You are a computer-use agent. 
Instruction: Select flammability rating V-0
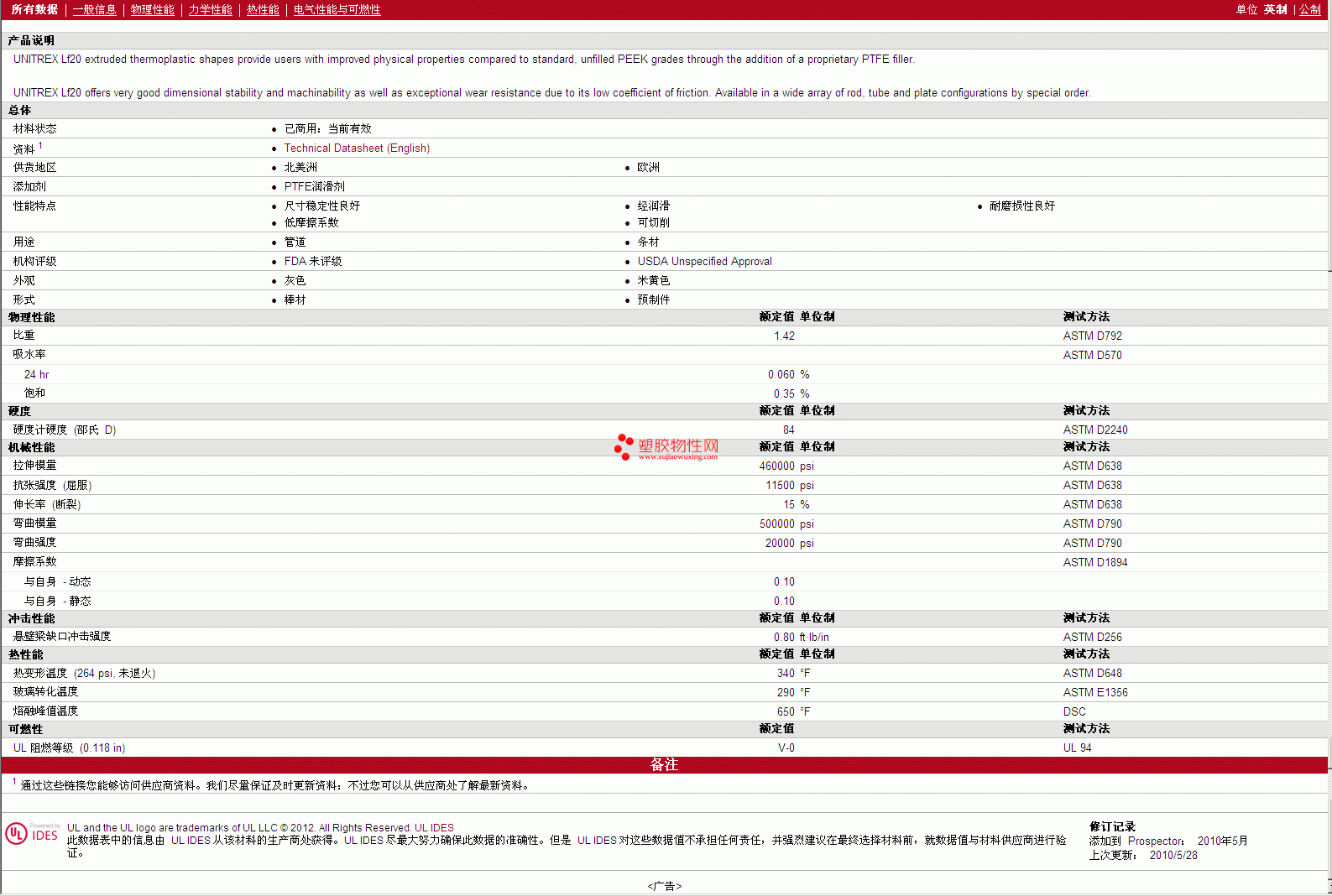786,748
